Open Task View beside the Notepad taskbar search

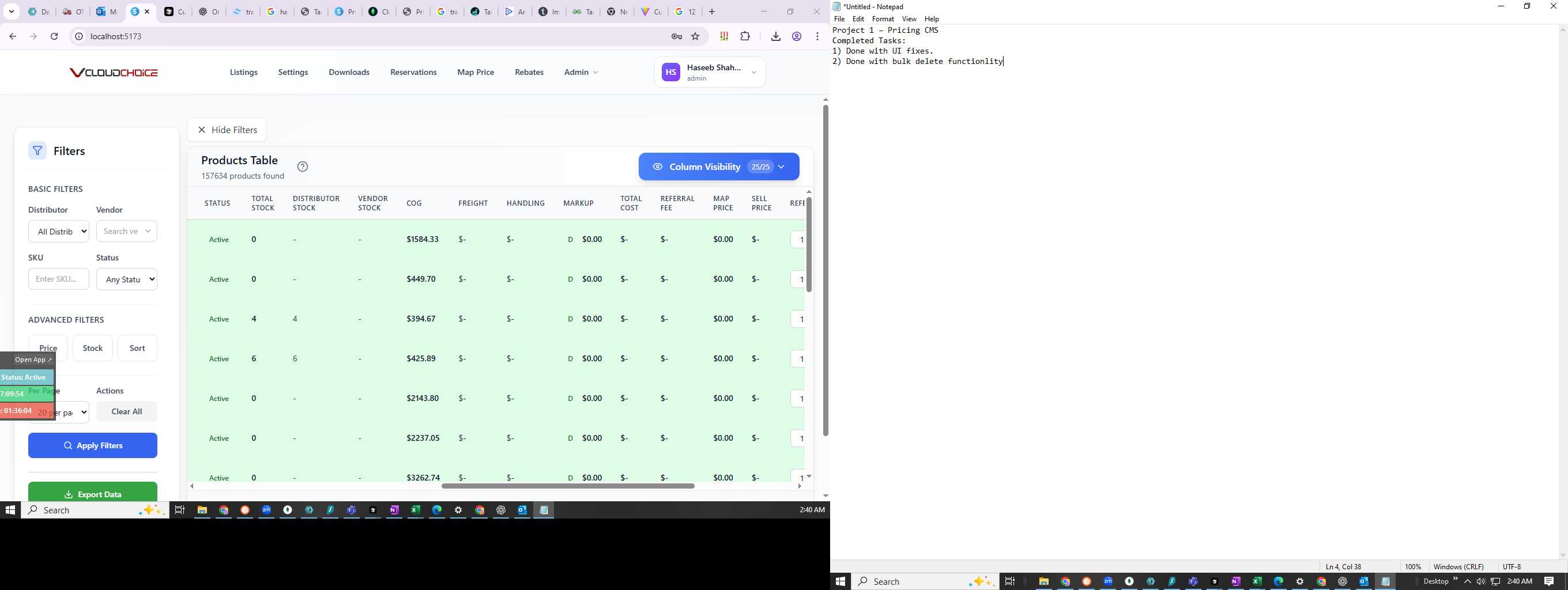pyautogui.click(x=1010, y=581)
